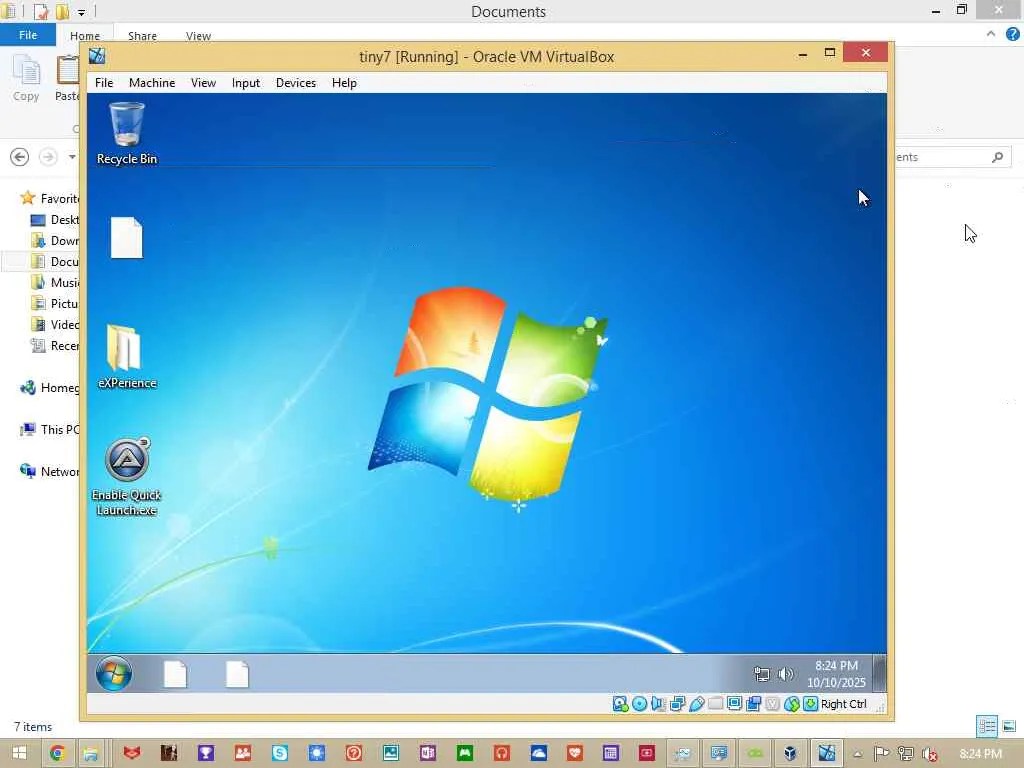Open VirtualBox Devices menu

pos(296,83)
